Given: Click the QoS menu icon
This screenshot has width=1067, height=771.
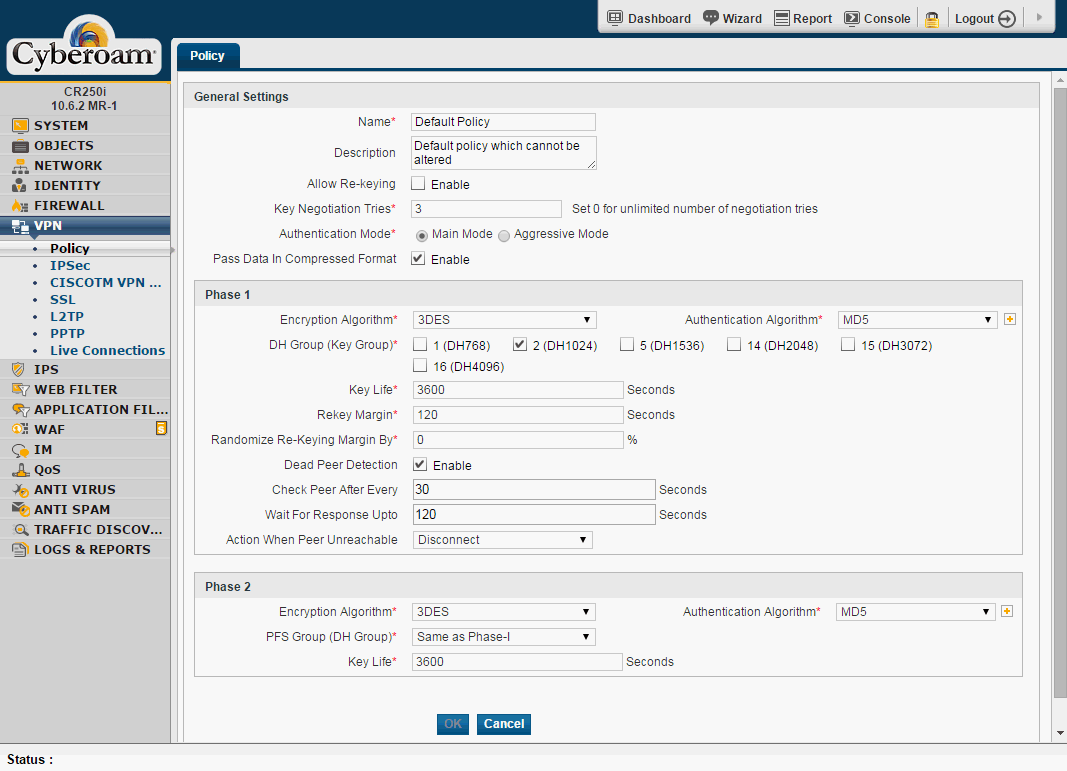Looking at the screenshot, I should 20,470.
